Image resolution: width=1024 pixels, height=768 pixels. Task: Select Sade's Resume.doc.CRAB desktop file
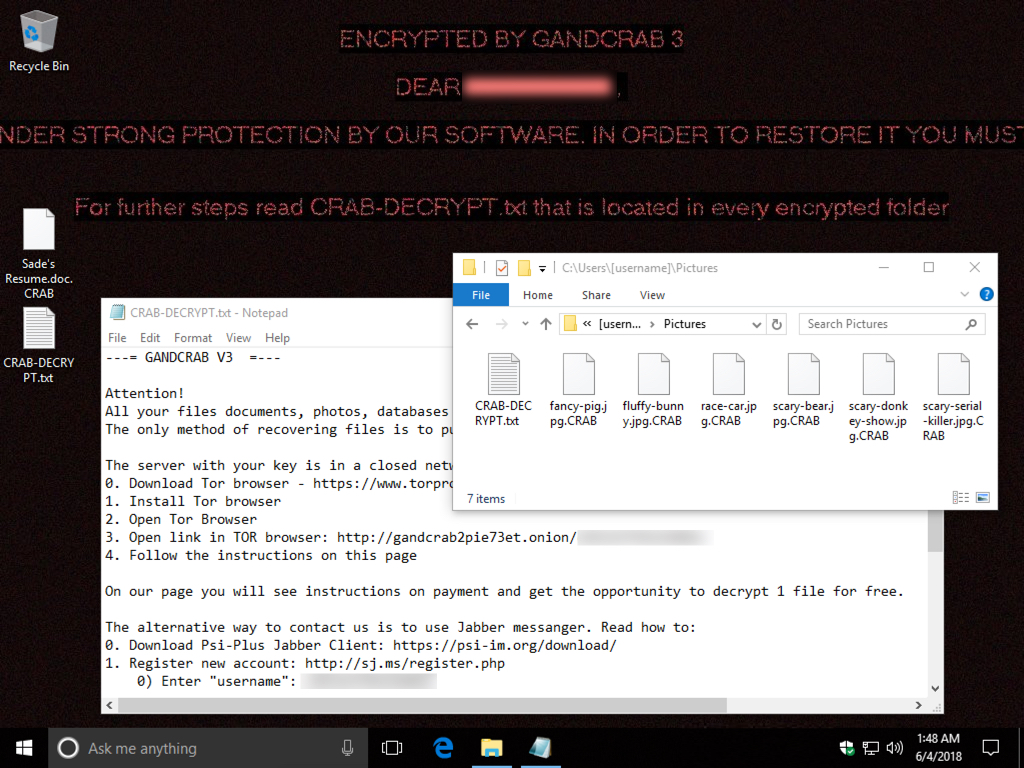pyautogui.click(x=39, y=253)
